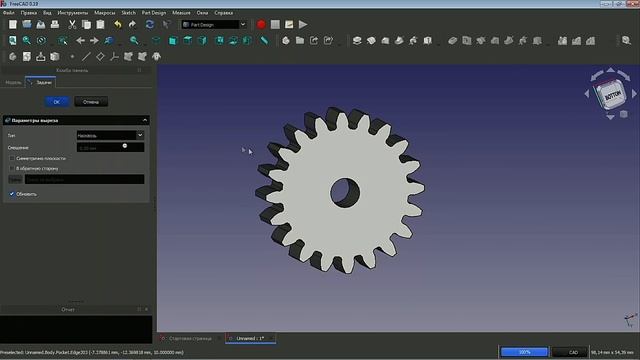
Task: Start macro recording with red circle
Action: (x=261, y=24)
